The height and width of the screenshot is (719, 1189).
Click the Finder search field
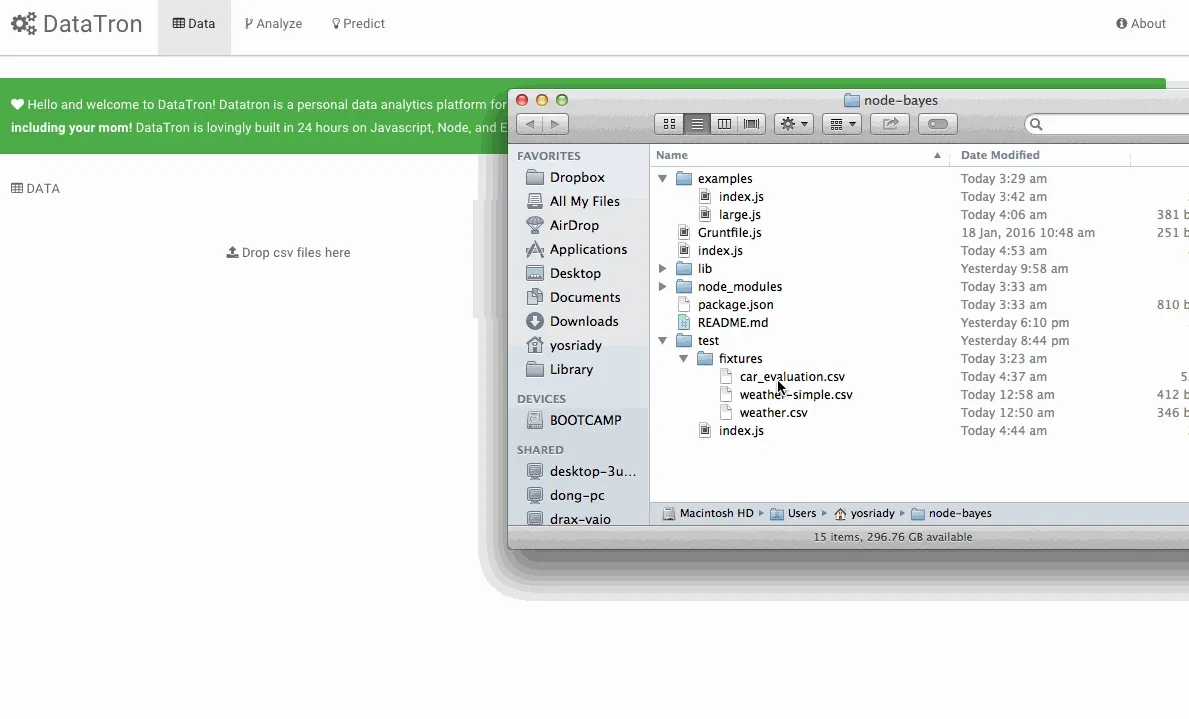click(1109, 124)
